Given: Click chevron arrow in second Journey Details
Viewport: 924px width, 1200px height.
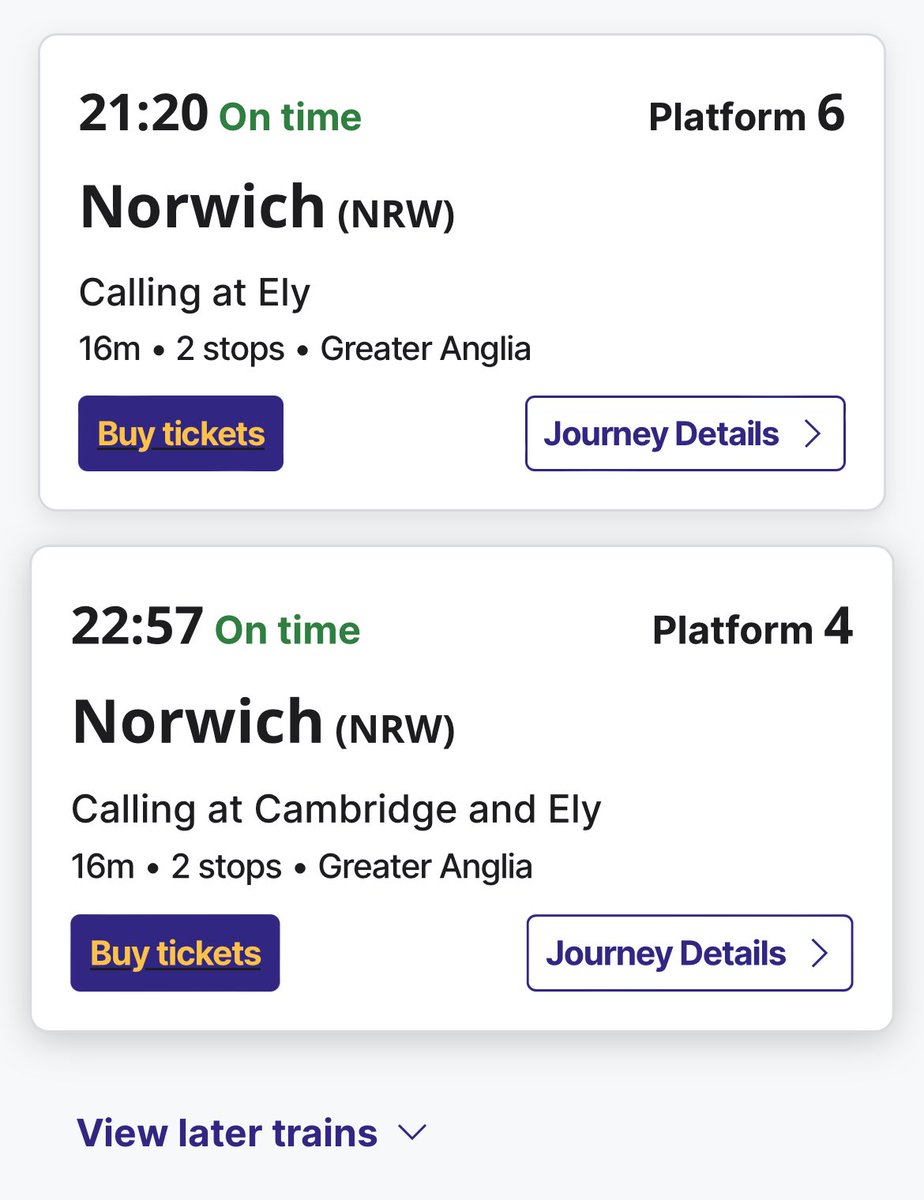Looking at the screenshot, I should pos(820,953).
